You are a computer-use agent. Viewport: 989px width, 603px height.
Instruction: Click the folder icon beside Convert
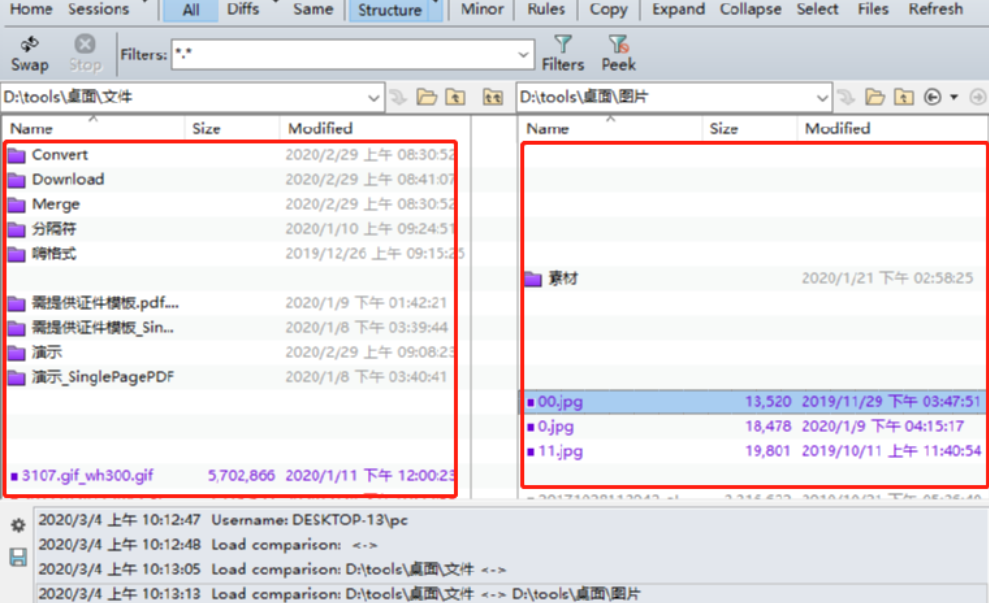click(x=17, y=155)
